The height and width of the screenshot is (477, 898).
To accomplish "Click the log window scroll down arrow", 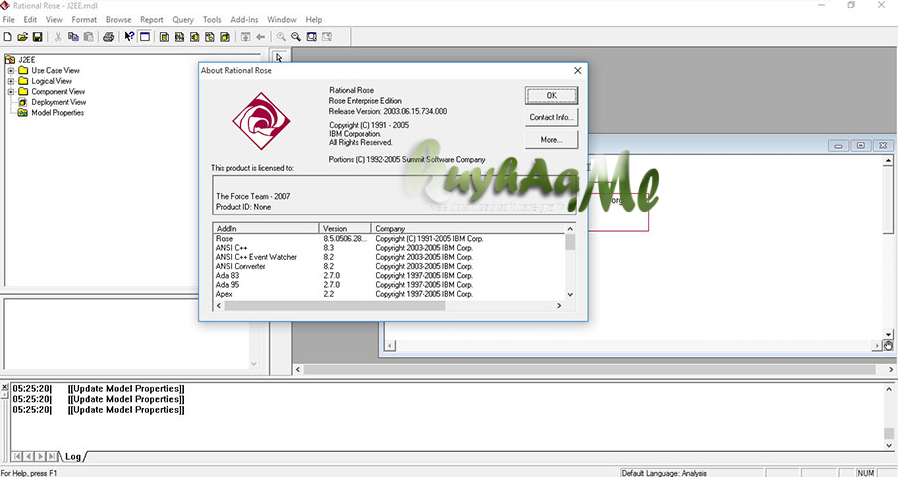I will [x=889, y=446].
